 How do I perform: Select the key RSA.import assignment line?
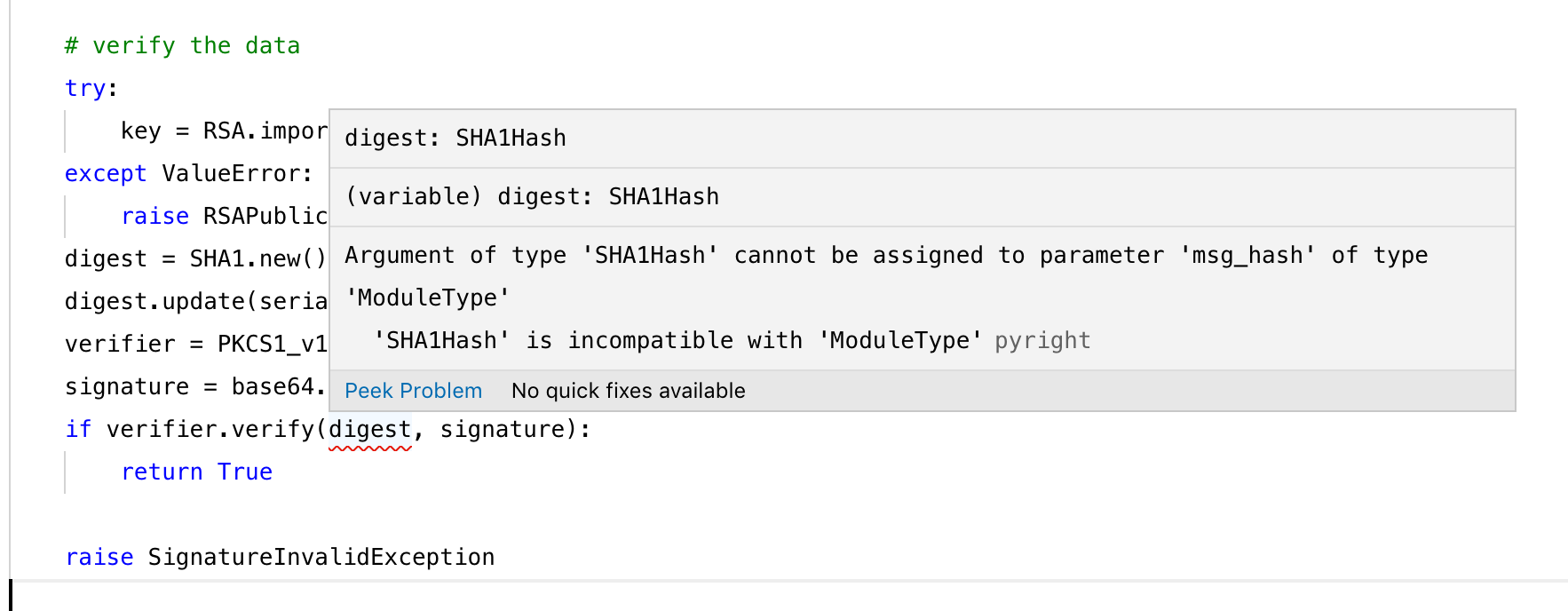[222, 131]
